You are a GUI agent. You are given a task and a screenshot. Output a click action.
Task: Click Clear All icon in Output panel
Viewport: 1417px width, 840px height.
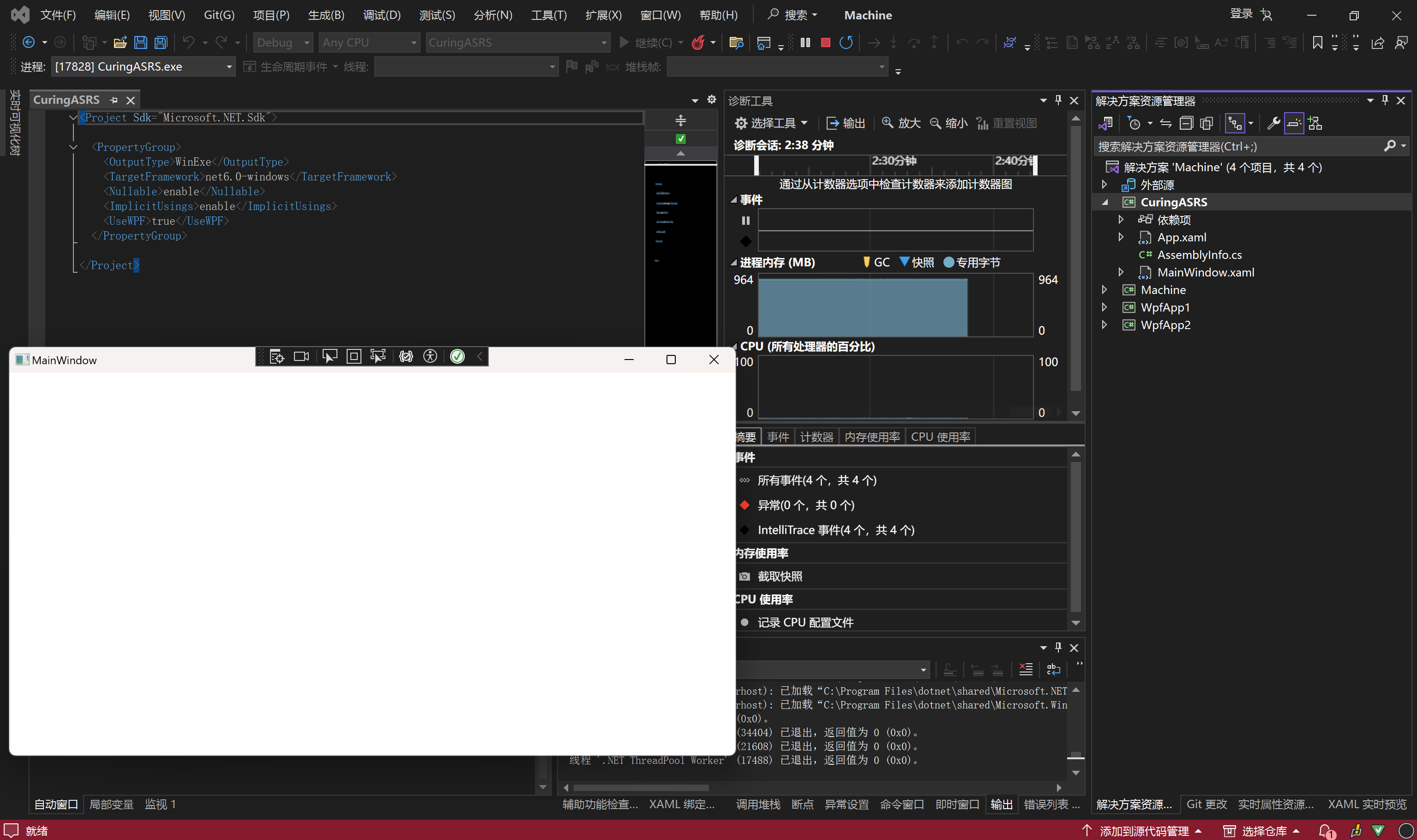pos(1026,669)
